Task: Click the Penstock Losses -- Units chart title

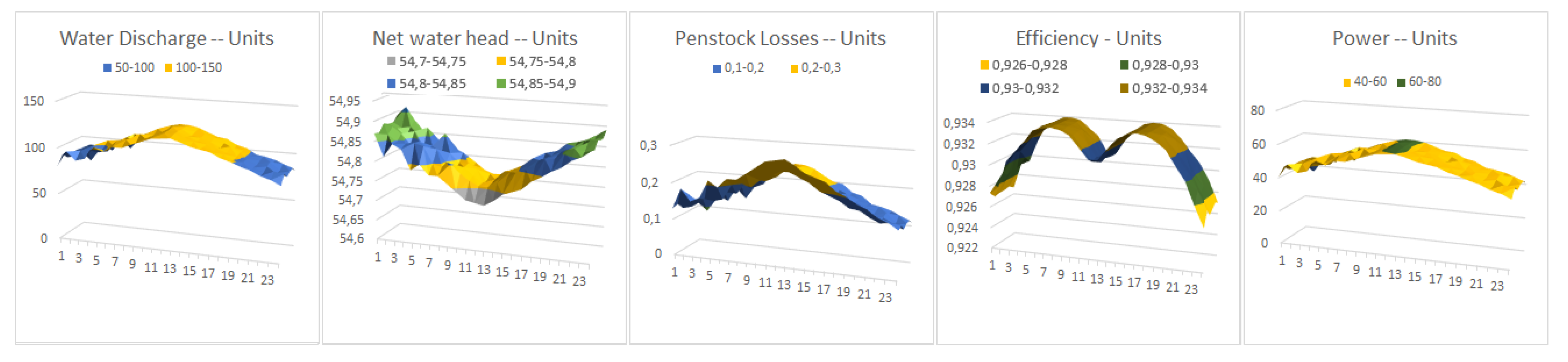Action: point(780,38)
